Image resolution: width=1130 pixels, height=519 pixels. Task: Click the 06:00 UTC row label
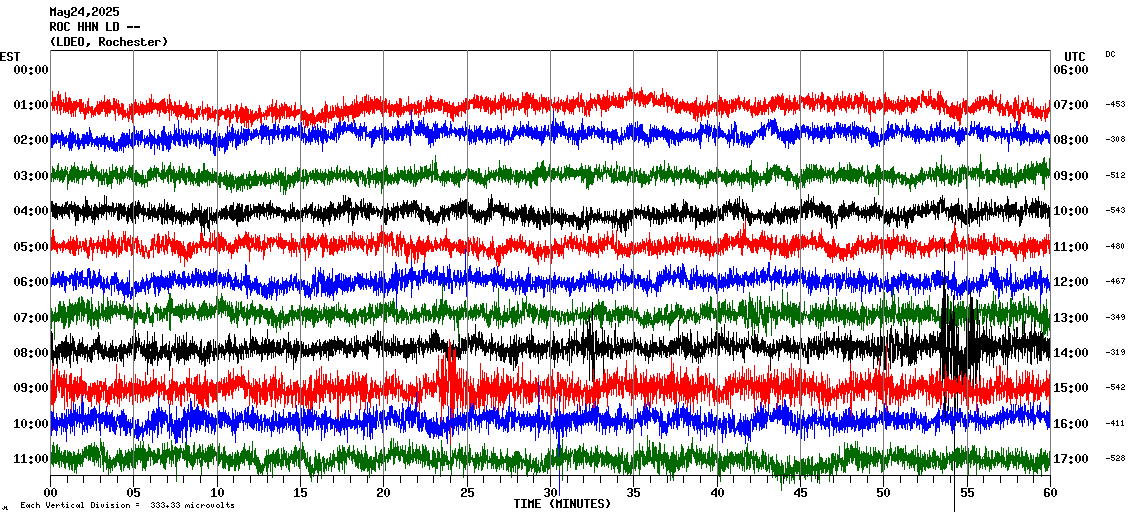[x=1070, y=70]
